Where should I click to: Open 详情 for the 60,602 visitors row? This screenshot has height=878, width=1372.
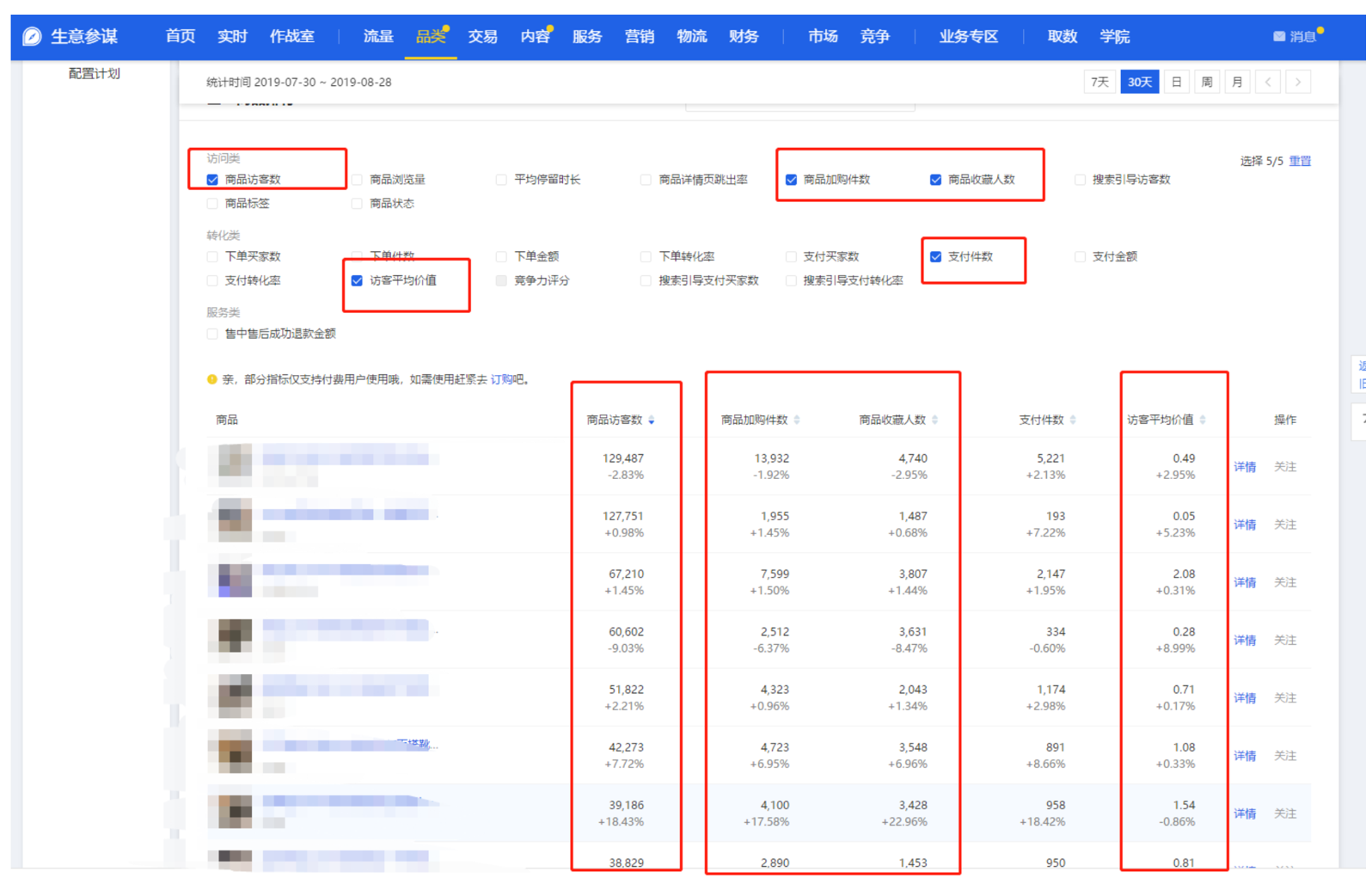1245,640
